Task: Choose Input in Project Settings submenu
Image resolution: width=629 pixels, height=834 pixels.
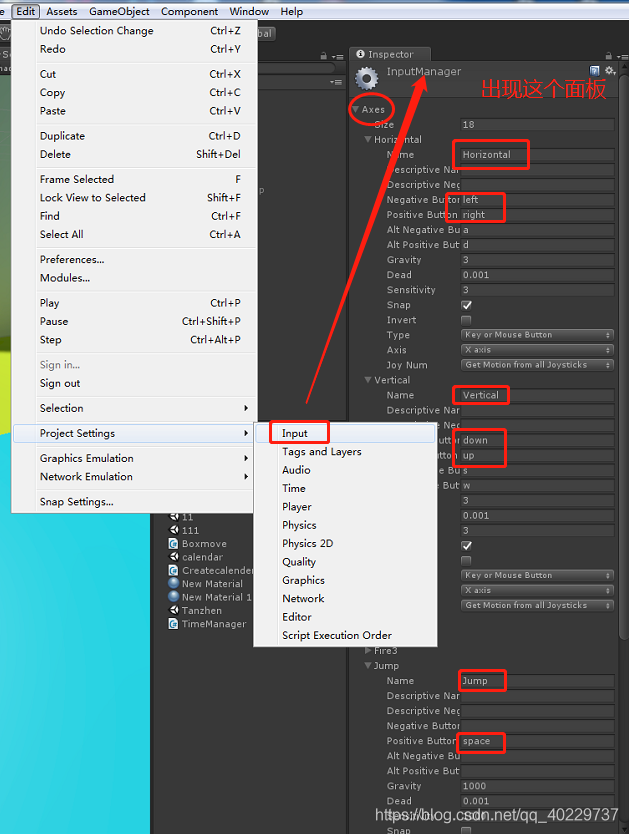Action: 345,433
